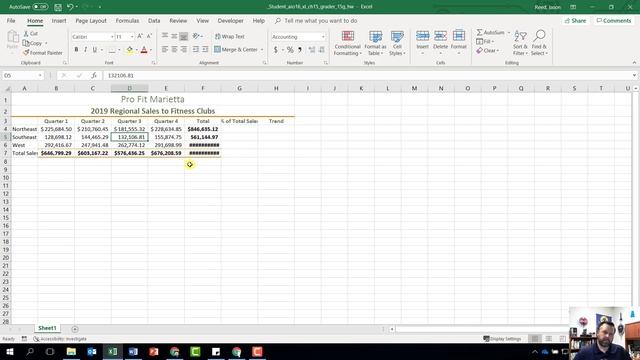The width and height of the screenshot is (640, 360).
Task: Open the number format dropdown
Action: [323, 37]
